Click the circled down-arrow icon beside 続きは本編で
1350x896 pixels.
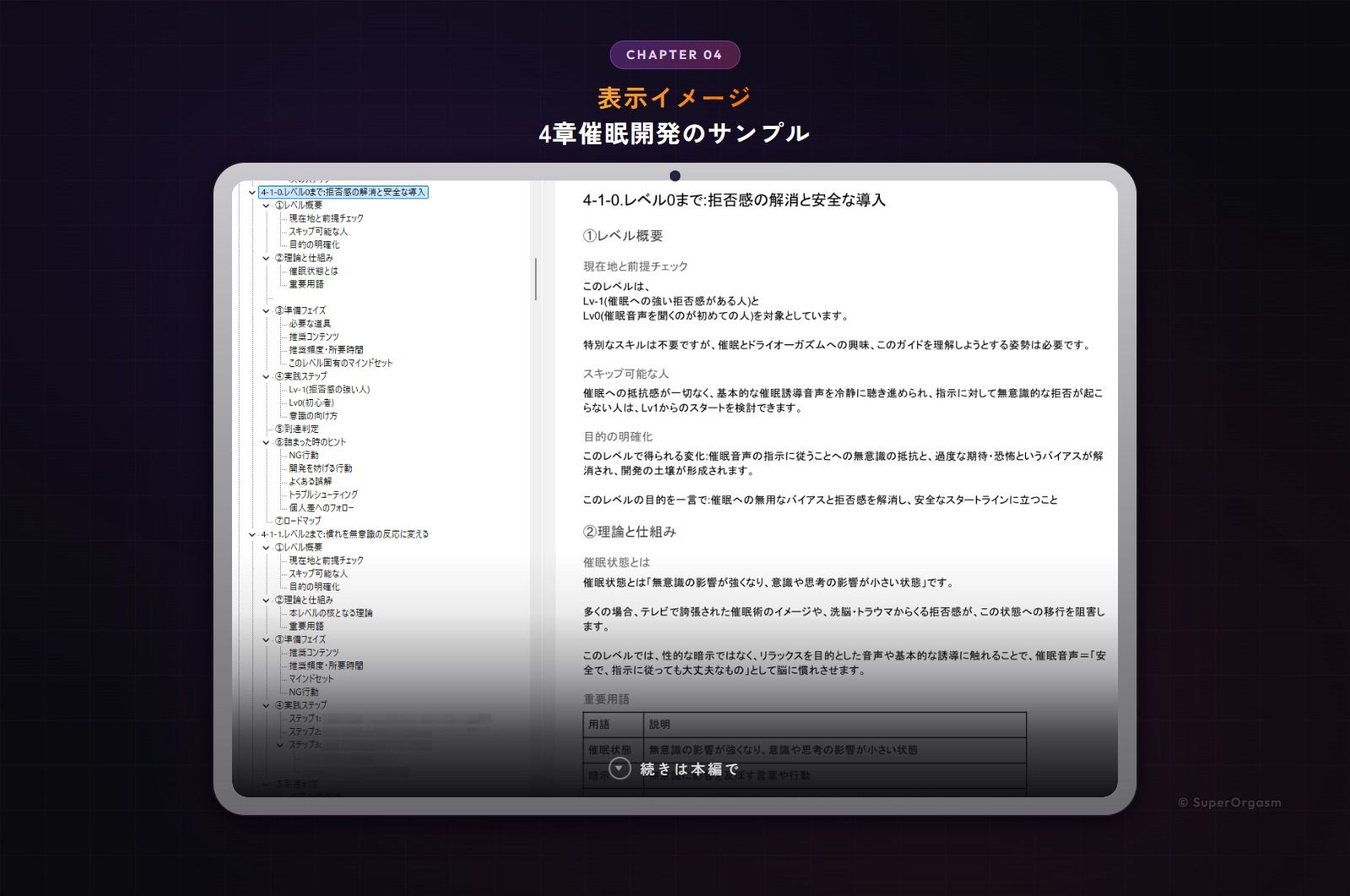[x=620, y=769]
